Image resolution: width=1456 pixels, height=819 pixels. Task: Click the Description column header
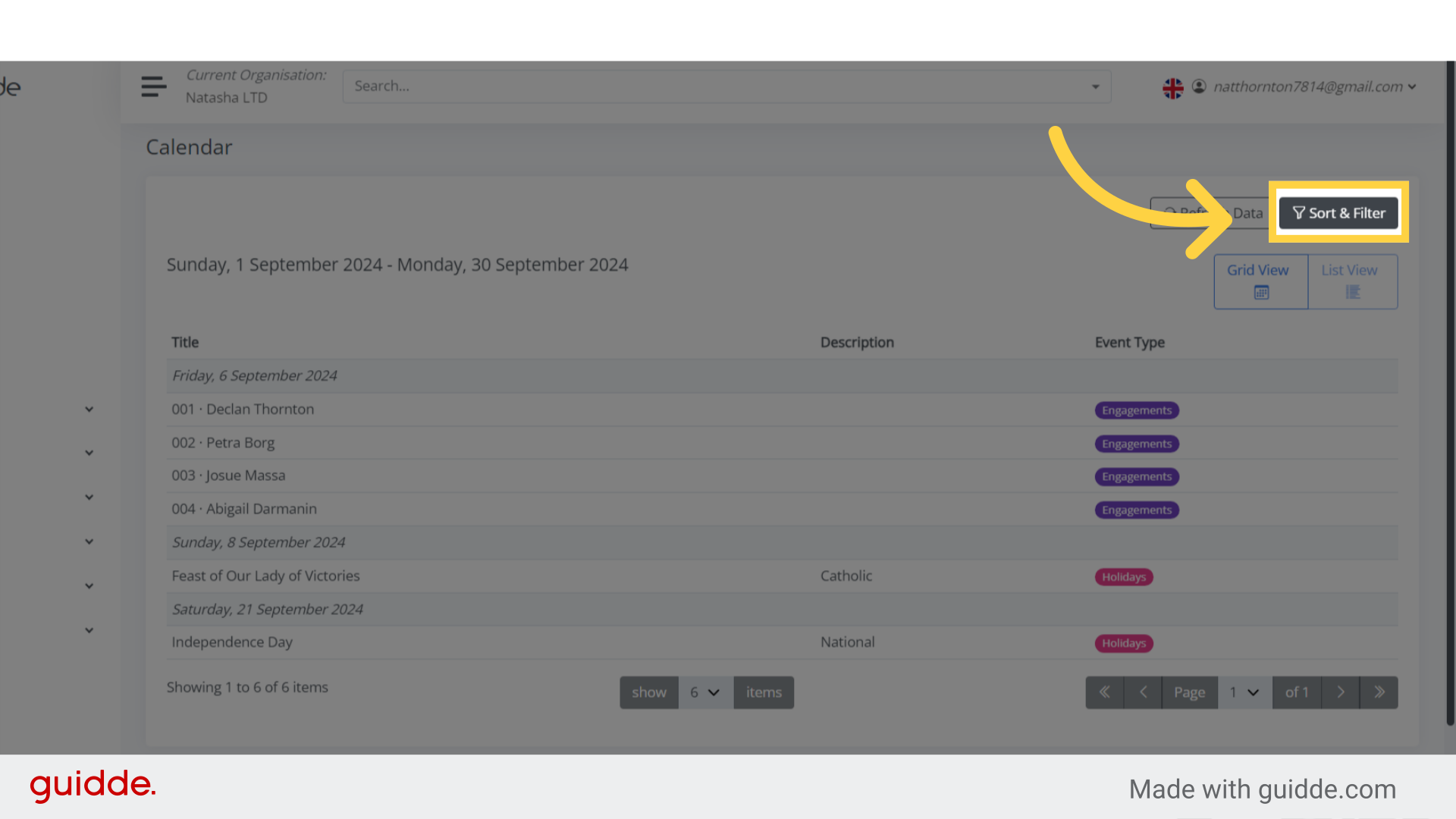[857, 343]
